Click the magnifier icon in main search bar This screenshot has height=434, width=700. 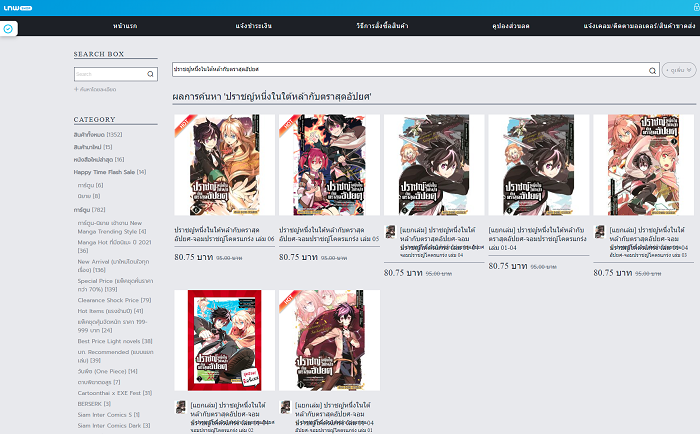tap(652, 70)
